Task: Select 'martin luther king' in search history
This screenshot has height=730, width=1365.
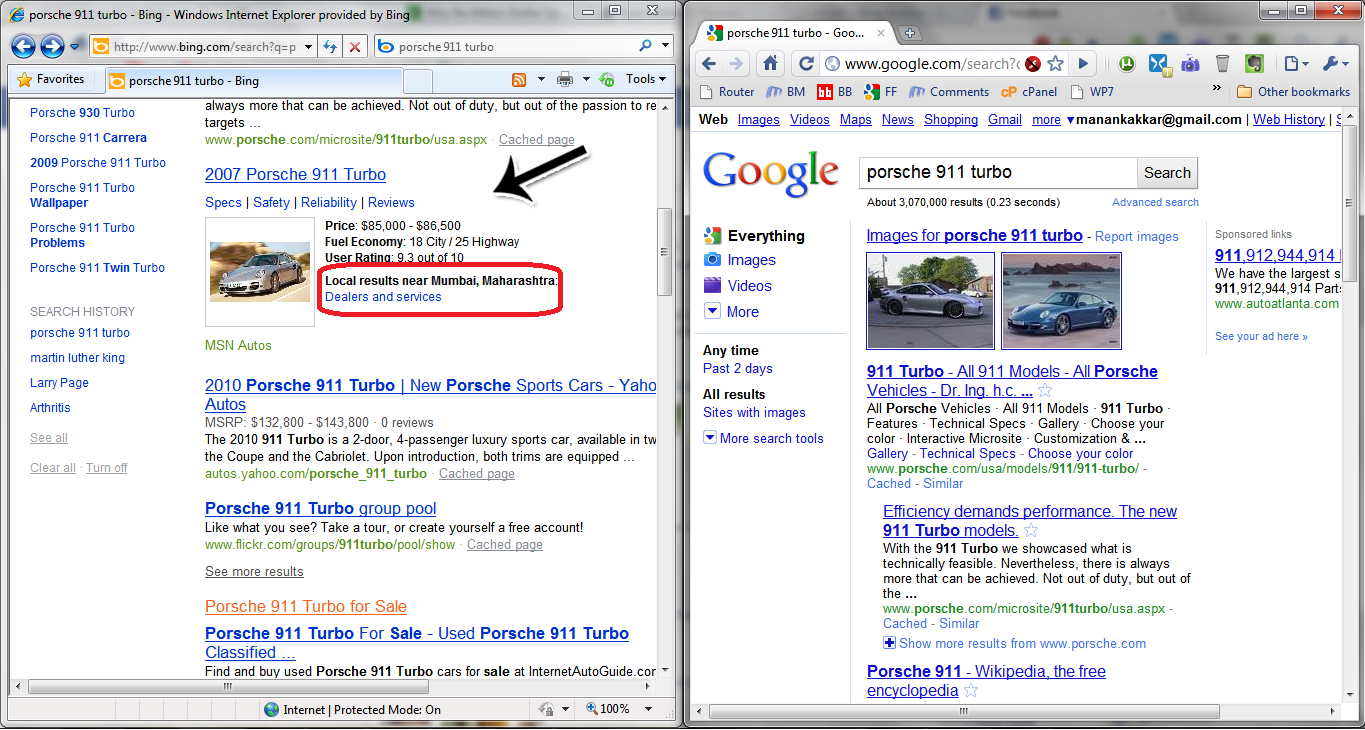Action: click(77, 358)
